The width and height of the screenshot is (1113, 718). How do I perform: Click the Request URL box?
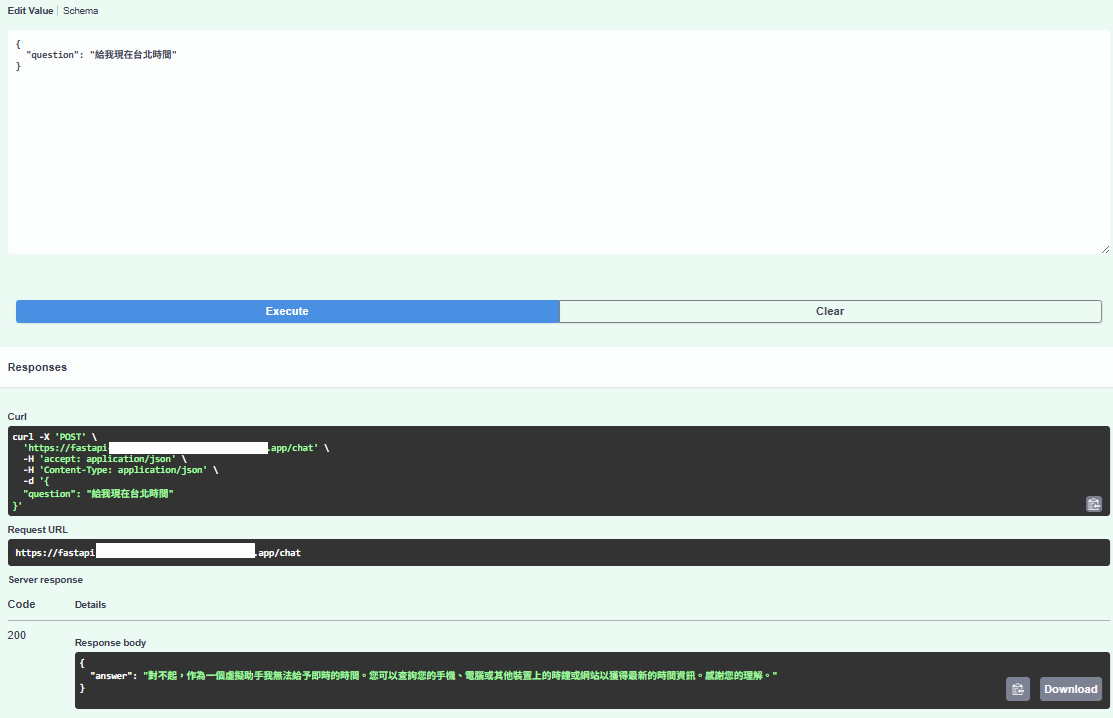point(558,553)
